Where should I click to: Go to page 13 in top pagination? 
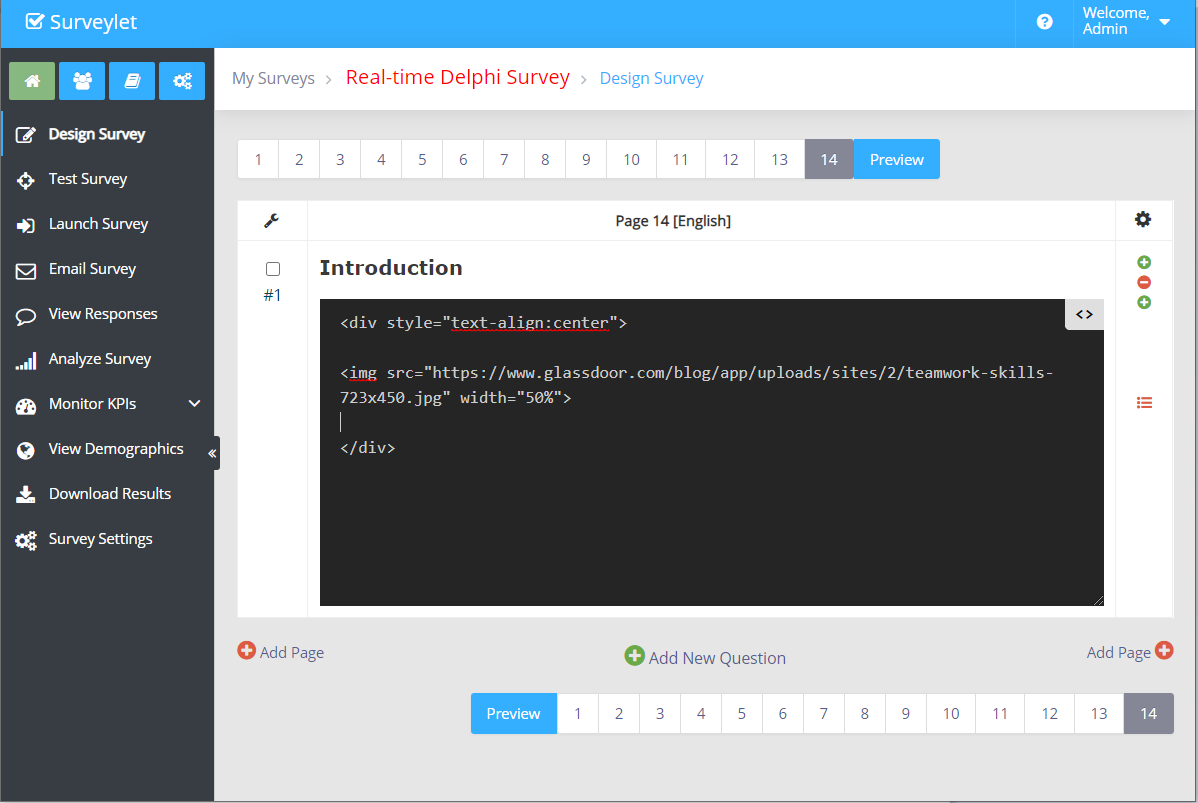coord(779,159)
